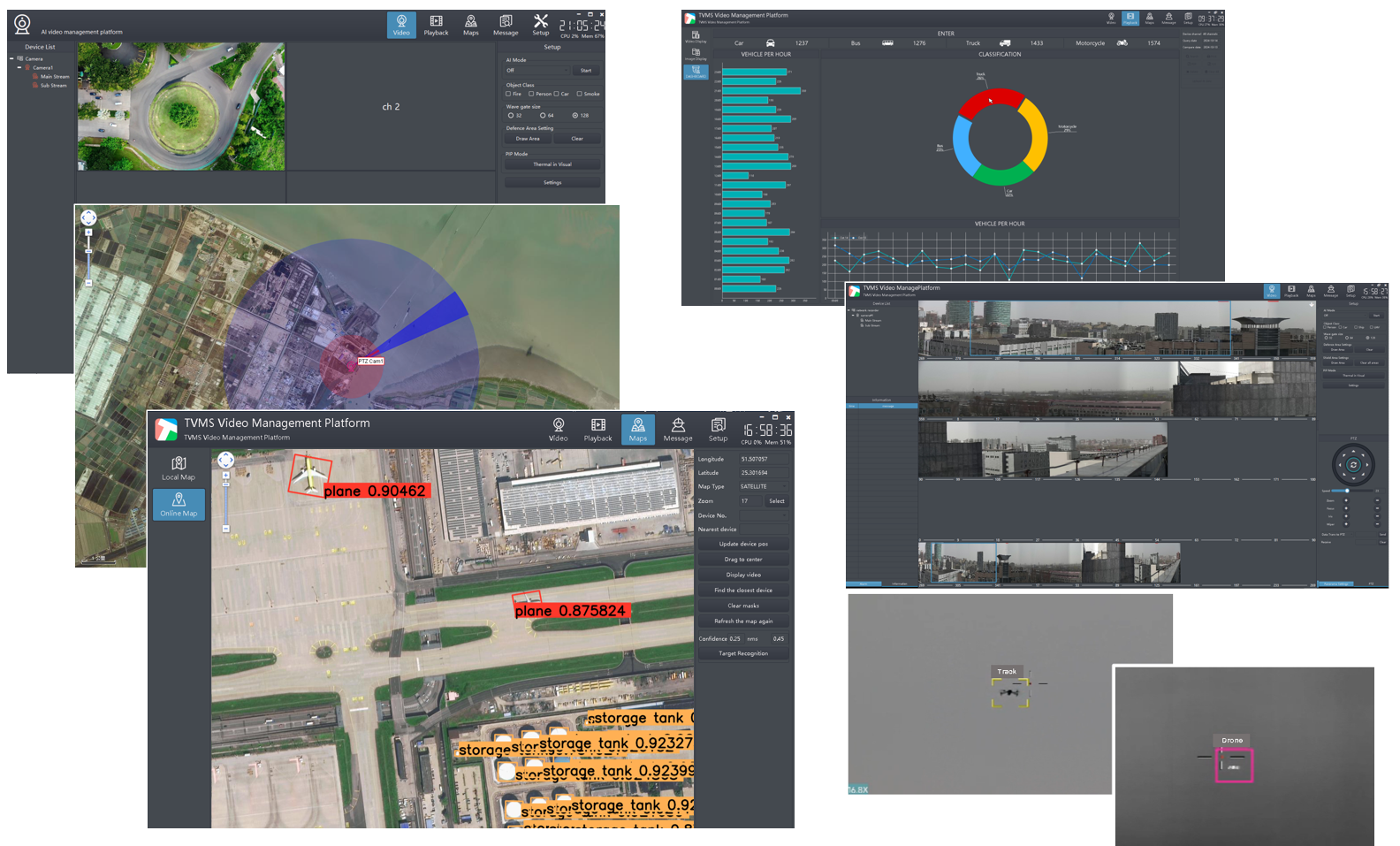Open Setup in the TVMS Maps window toolbar

719,430
